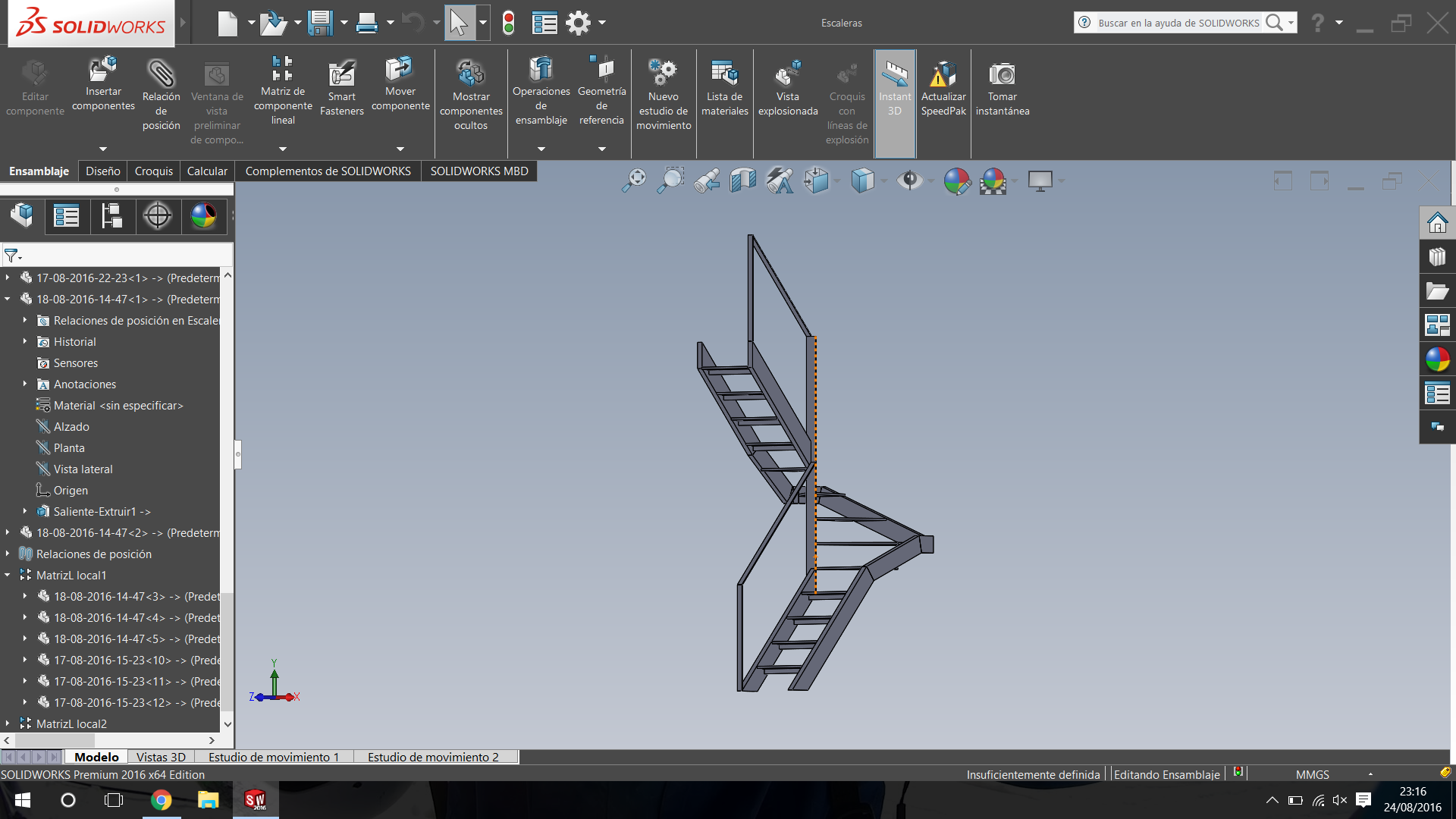1456x819 pixels.
Task: Toggle the hide/show items eye icon
Action: [908, 181]
